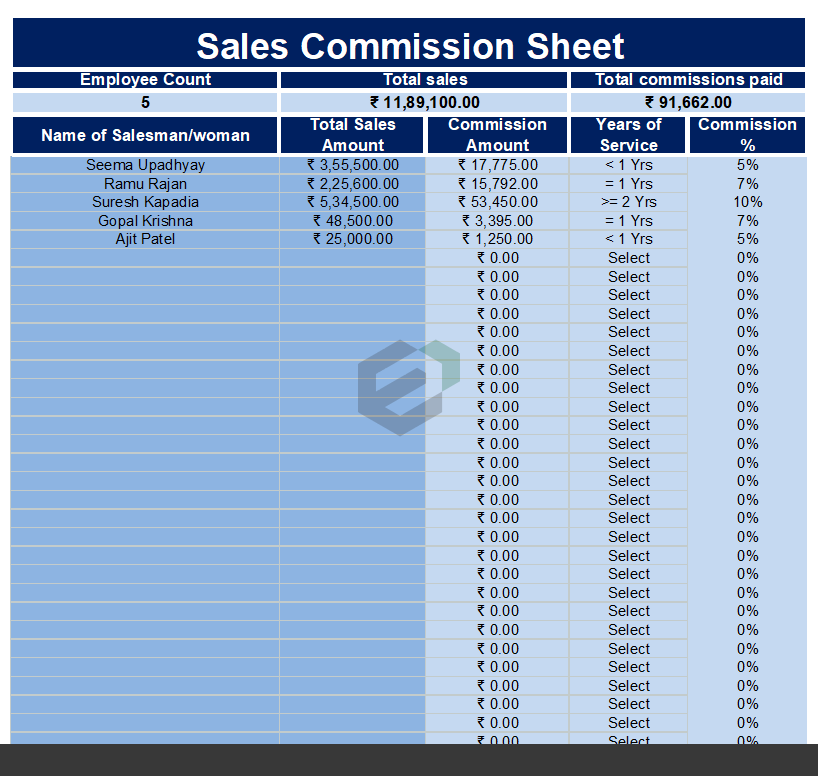Click the Name of Salesman/woman column header

145,135
